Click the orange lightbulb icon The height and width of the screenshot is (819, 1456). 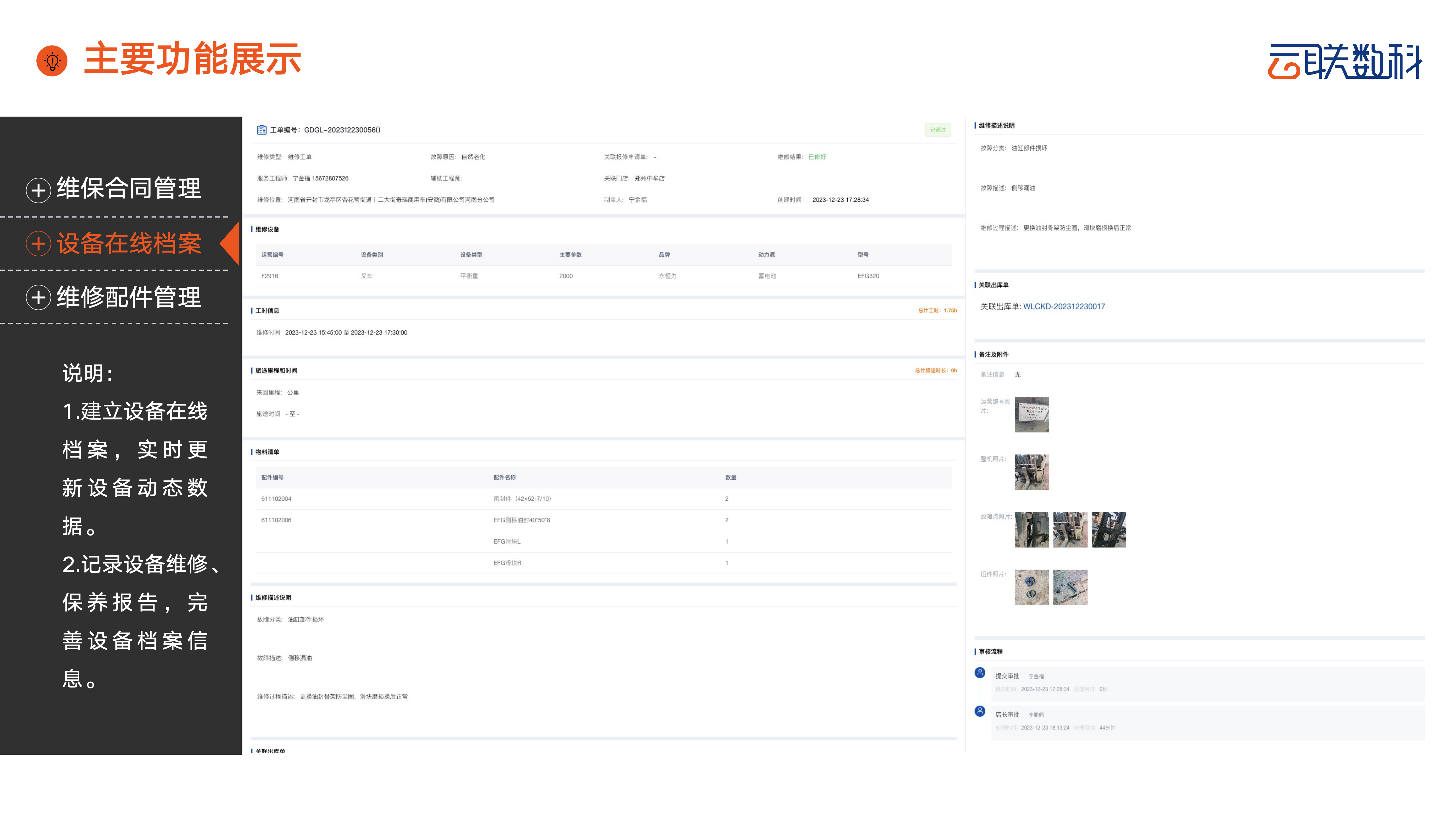[x=52, y=61]
